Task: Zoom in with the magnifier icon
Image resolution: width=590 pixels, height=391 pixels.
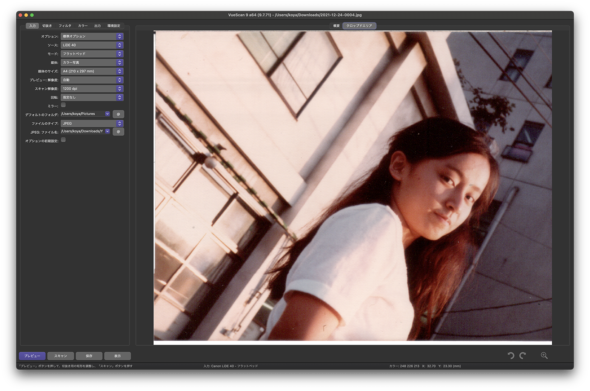Action: tap(544, 355)
